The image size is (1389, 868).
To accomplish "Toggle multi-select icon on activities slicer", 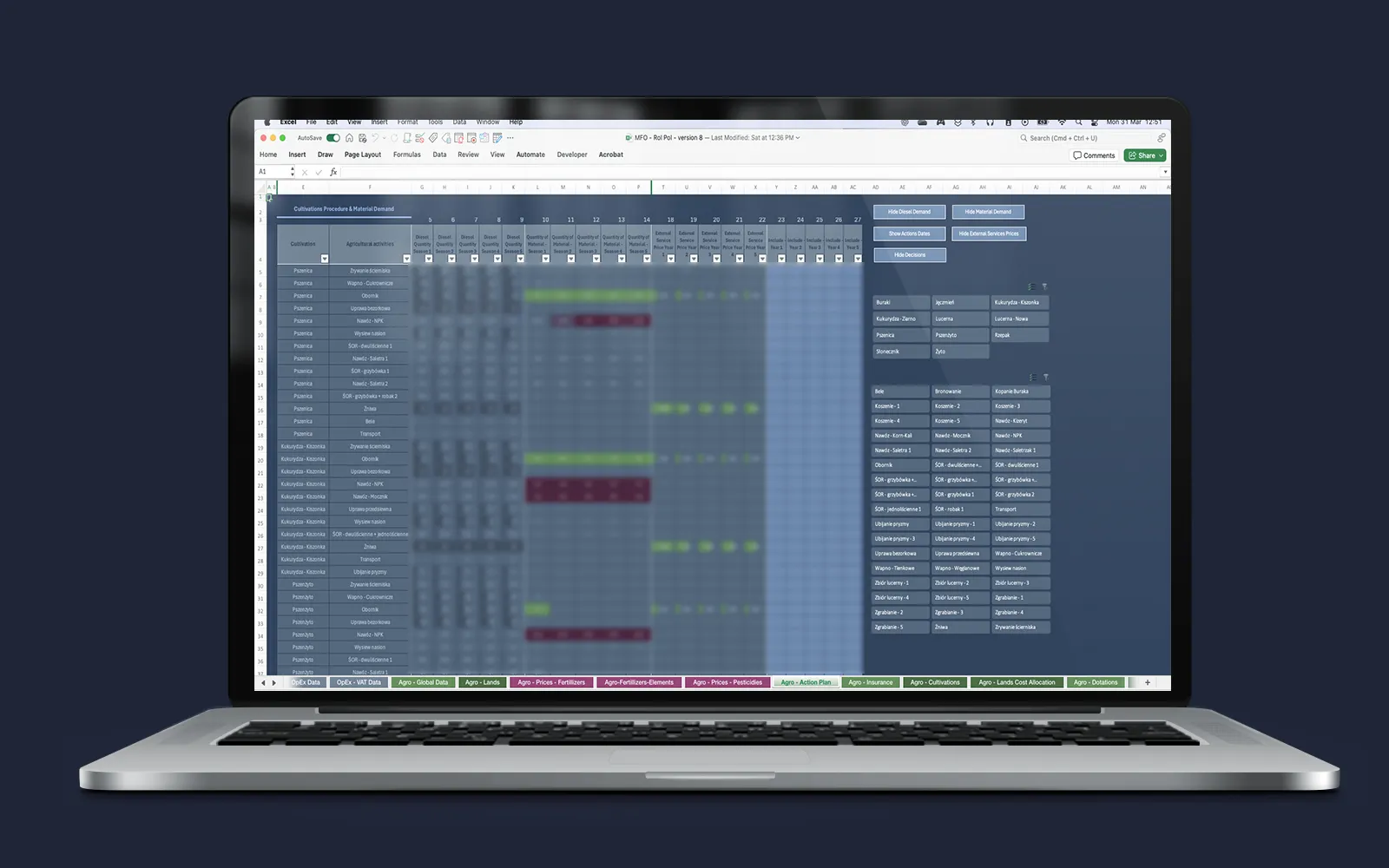I will click(x=1032, y=377).
